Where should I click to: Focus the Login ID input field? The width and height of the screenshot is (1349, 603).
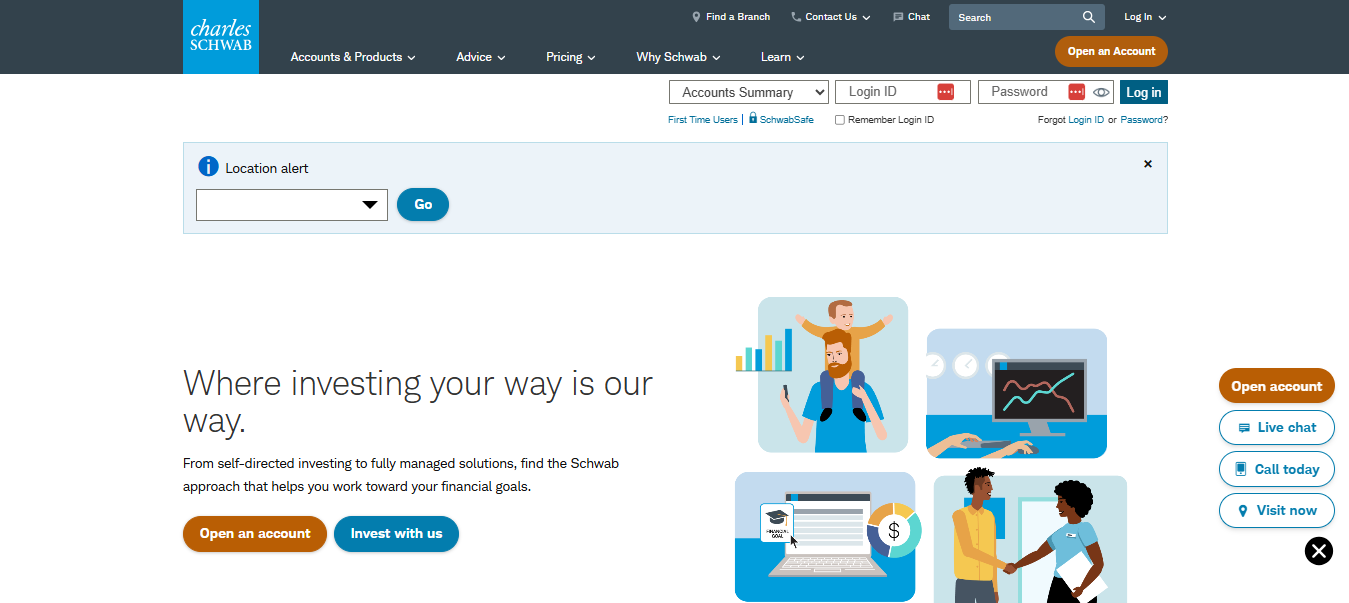pos(903,92)
